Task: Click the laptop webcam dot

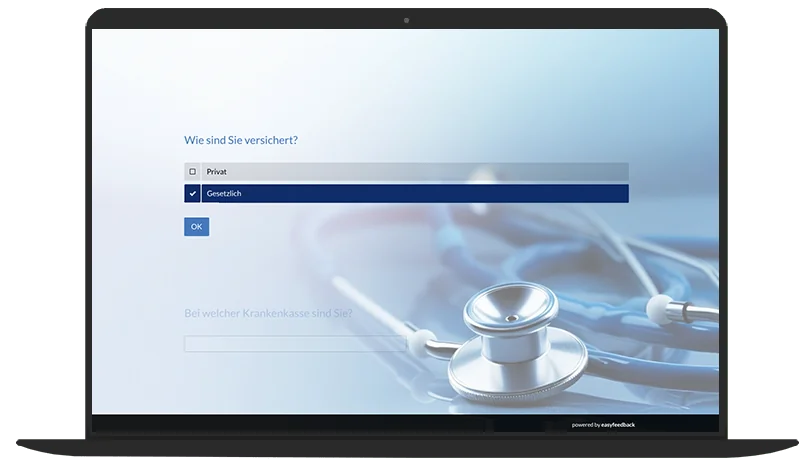Action: pos(406,20)
